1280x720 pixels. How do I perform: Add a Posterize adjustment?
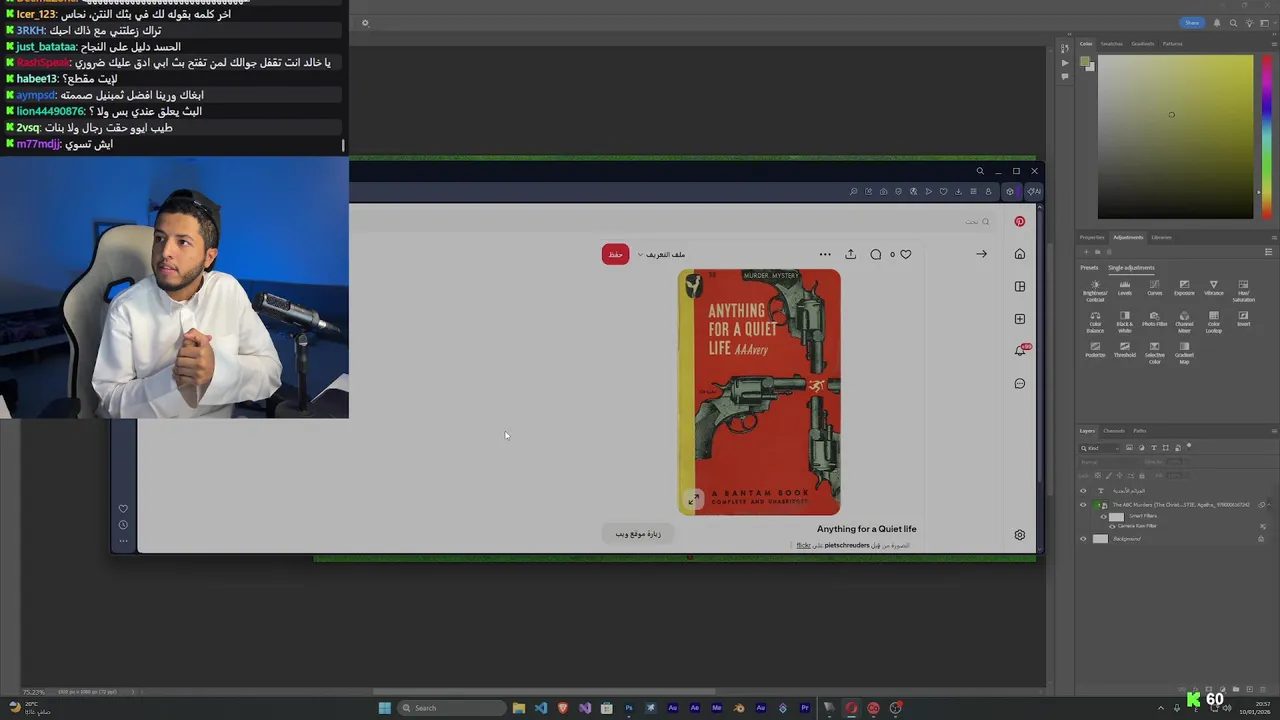pyautogui.click(x=1096, y=350)
